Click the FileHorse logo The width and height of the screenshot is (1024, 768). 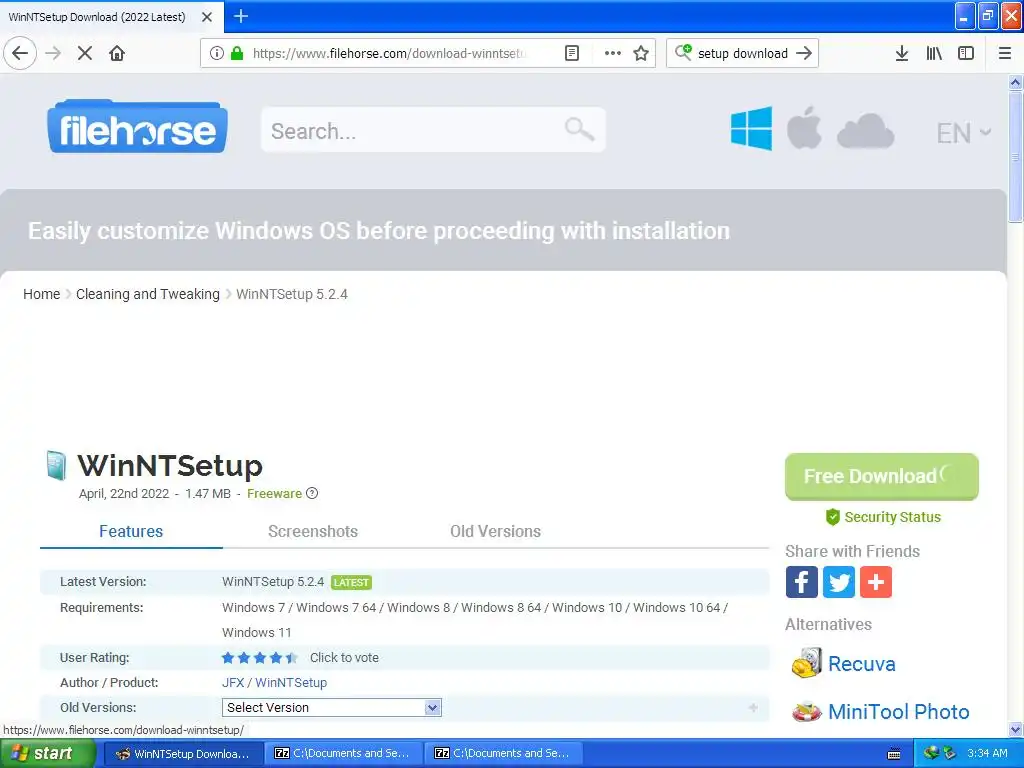pos(137,127)
